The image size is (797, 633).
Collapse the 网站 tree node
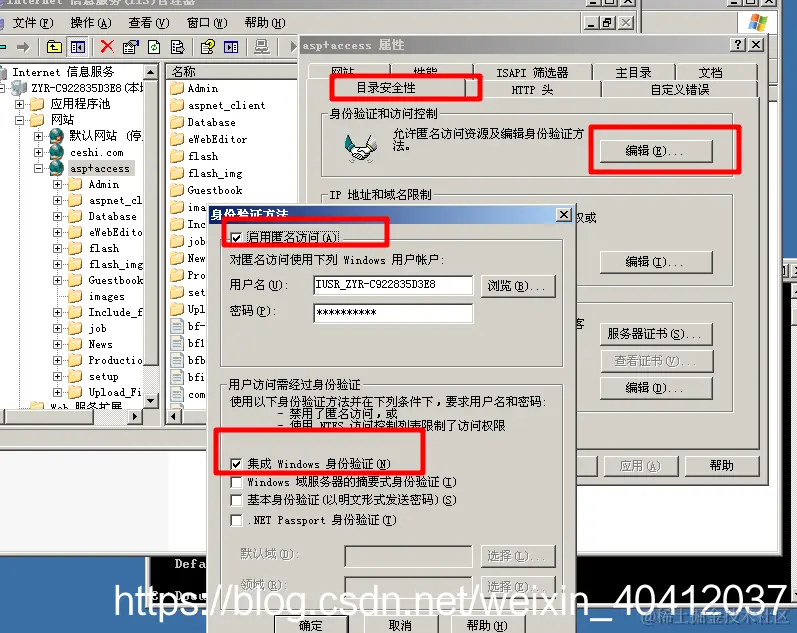(19, 120)
